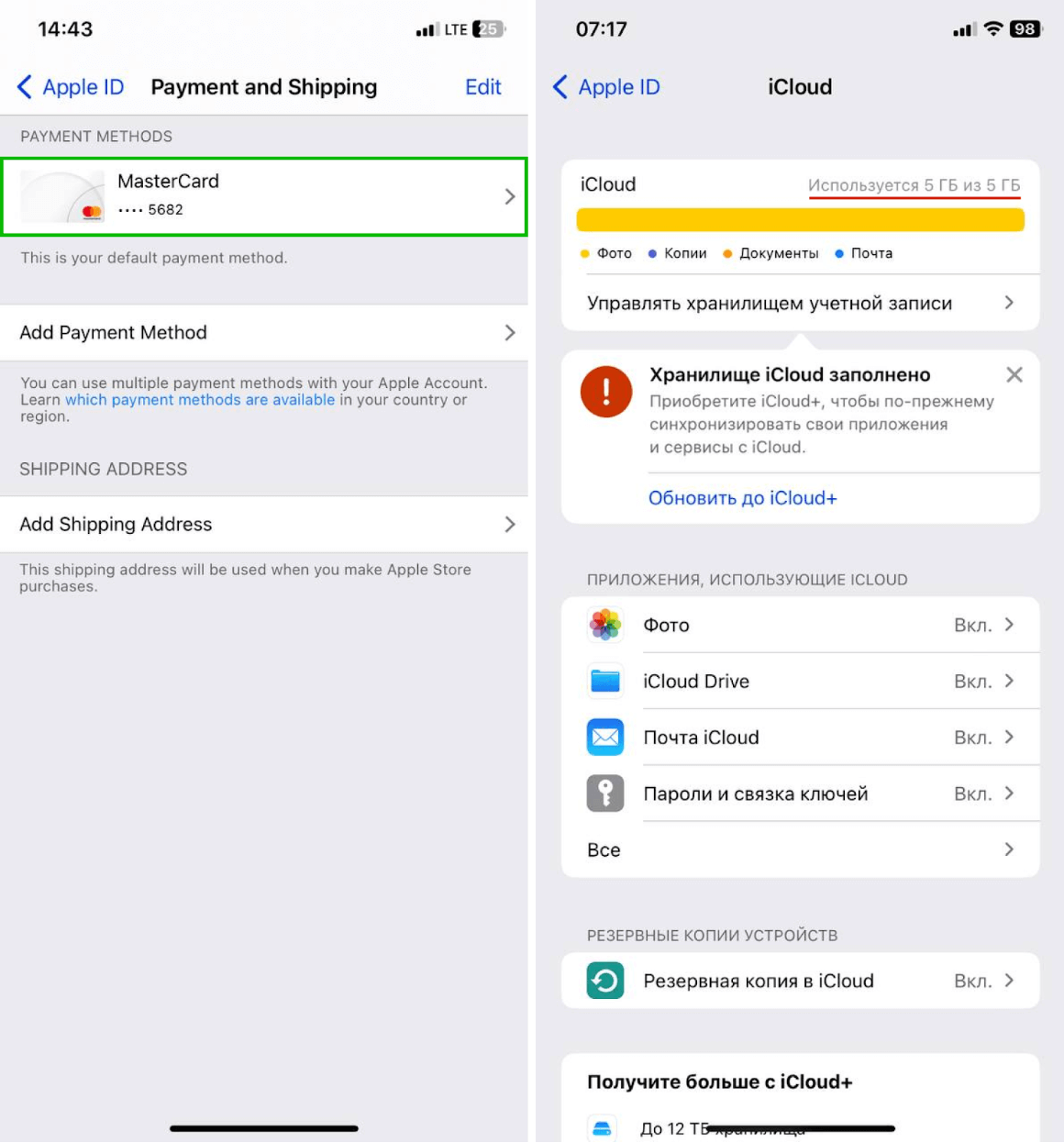This screenshot has height=1143, width=1064.
Task: Click the yellow iCloud storage usage bar
Action: pyautogui.click(x=800, y=220)
